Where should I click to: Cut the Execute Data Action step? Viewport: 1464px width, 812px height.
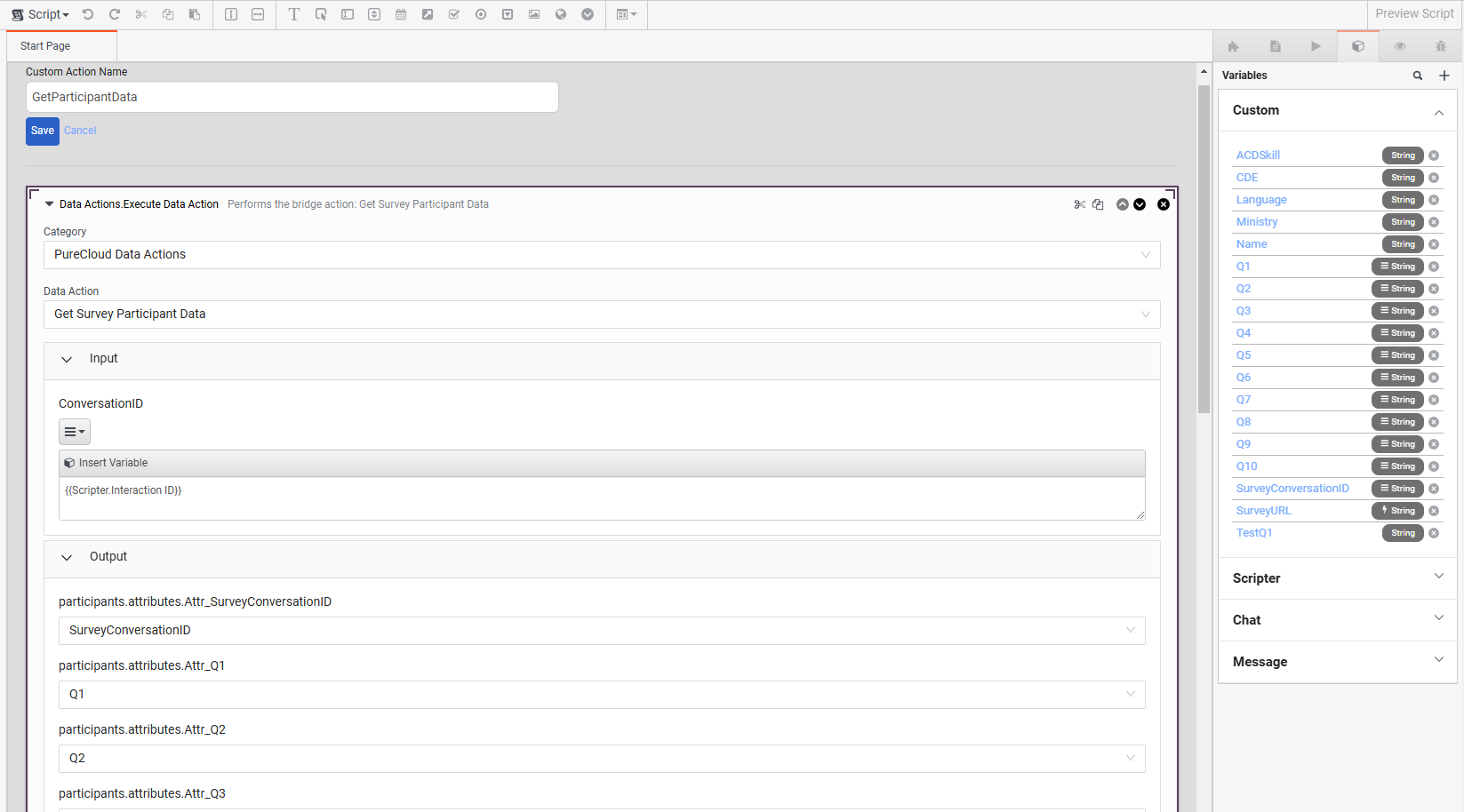click(x=1080, y=204)
